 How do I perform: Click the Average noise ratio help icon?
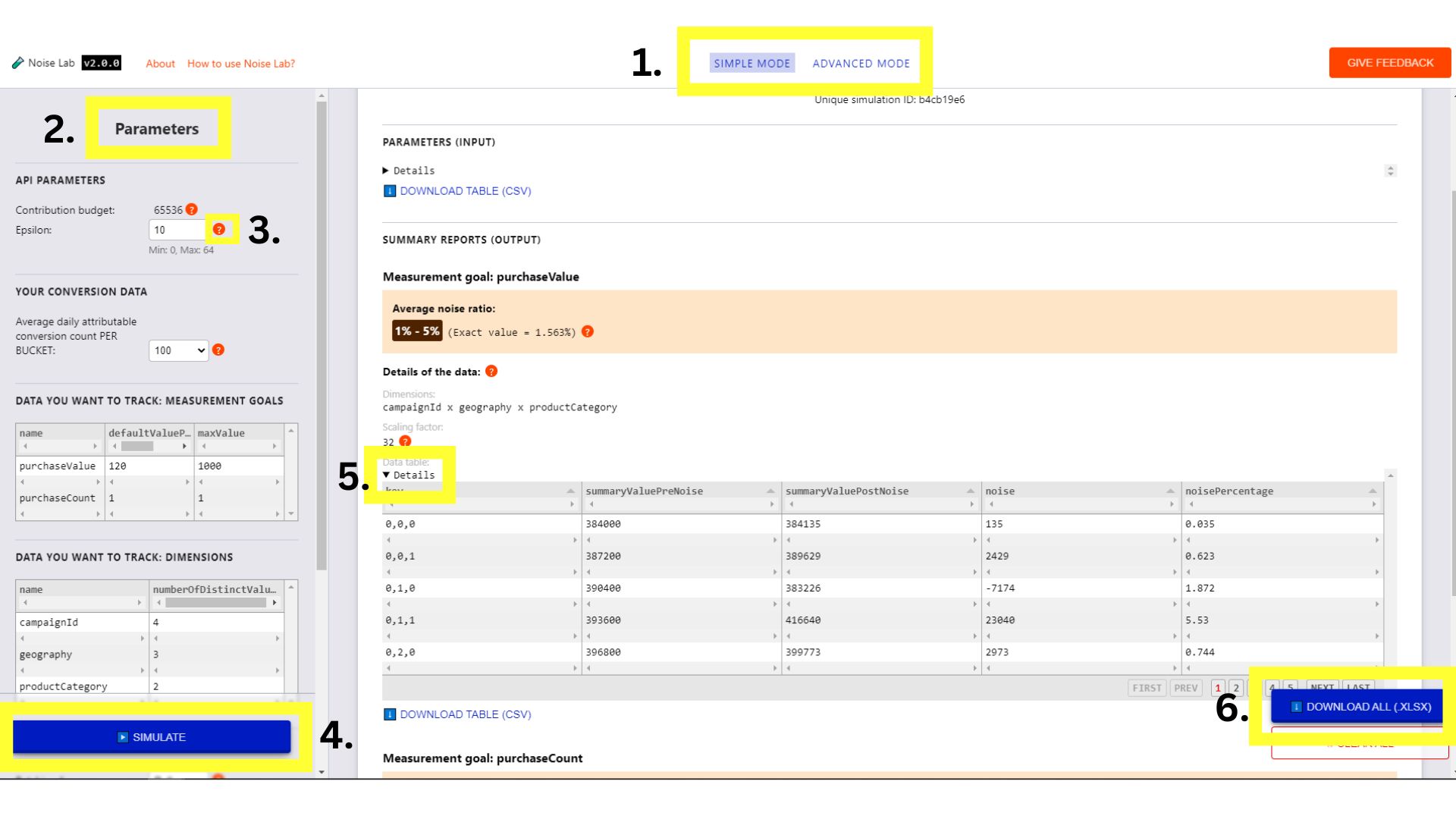(x=588, y=331)
